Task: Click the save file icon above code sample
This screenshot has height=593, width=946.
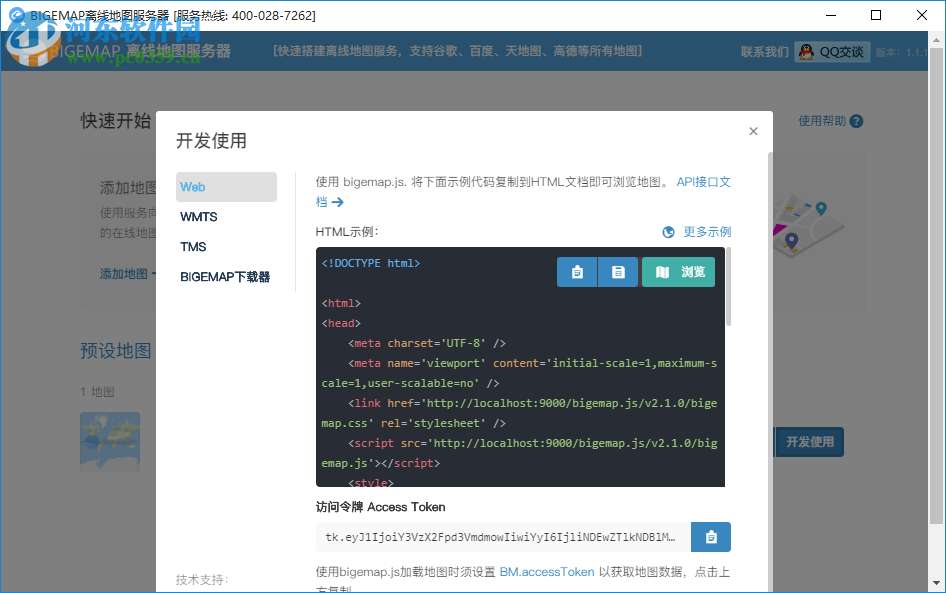Action: coord(617,271)
